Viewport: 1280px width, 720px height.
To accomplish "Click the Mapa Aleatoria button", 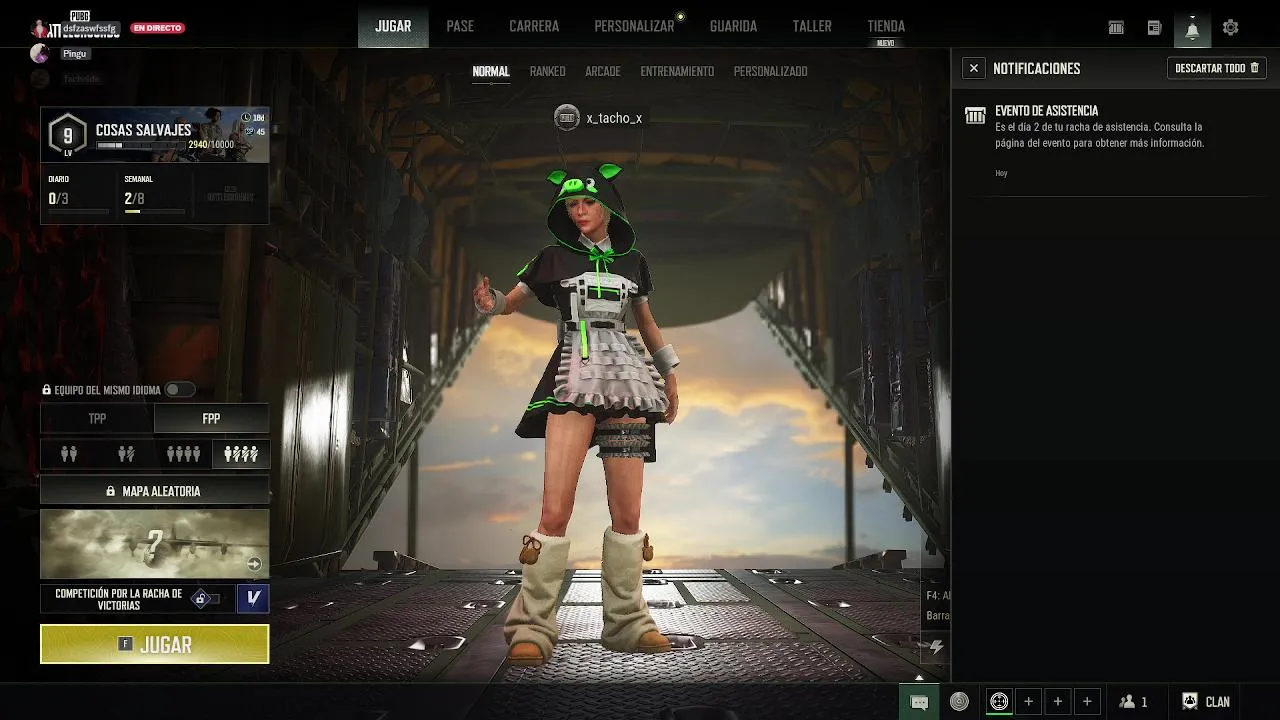I will click(155, 491).
